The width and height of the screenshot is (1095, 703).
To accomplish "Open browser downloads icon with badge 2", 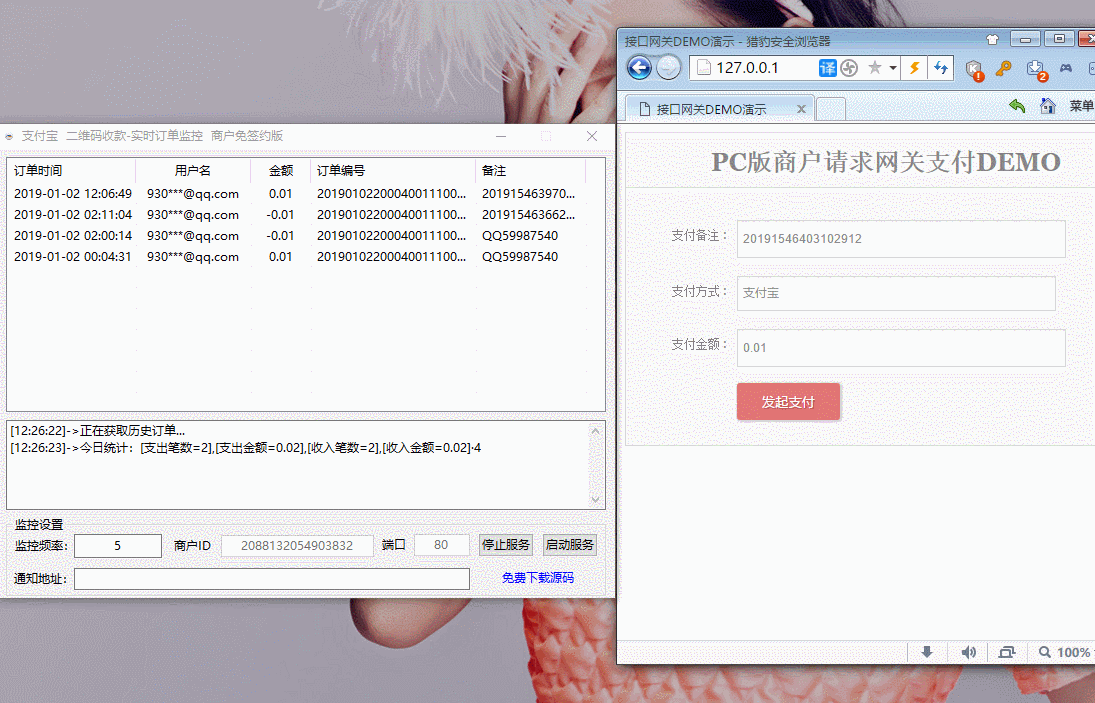I will click(1036, 70).
